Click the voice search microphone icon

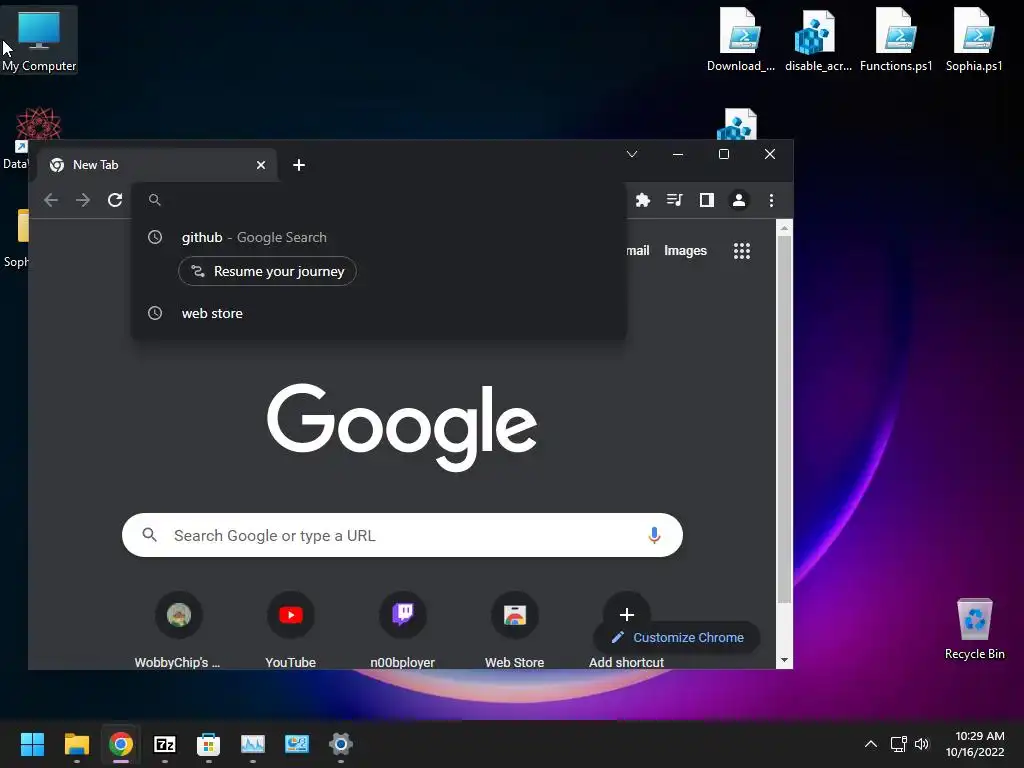tap(654, 536)
